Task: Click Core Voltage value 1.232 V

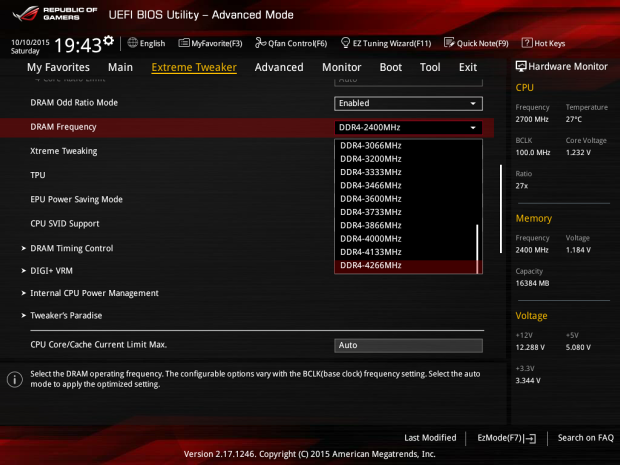Action: 578,152
